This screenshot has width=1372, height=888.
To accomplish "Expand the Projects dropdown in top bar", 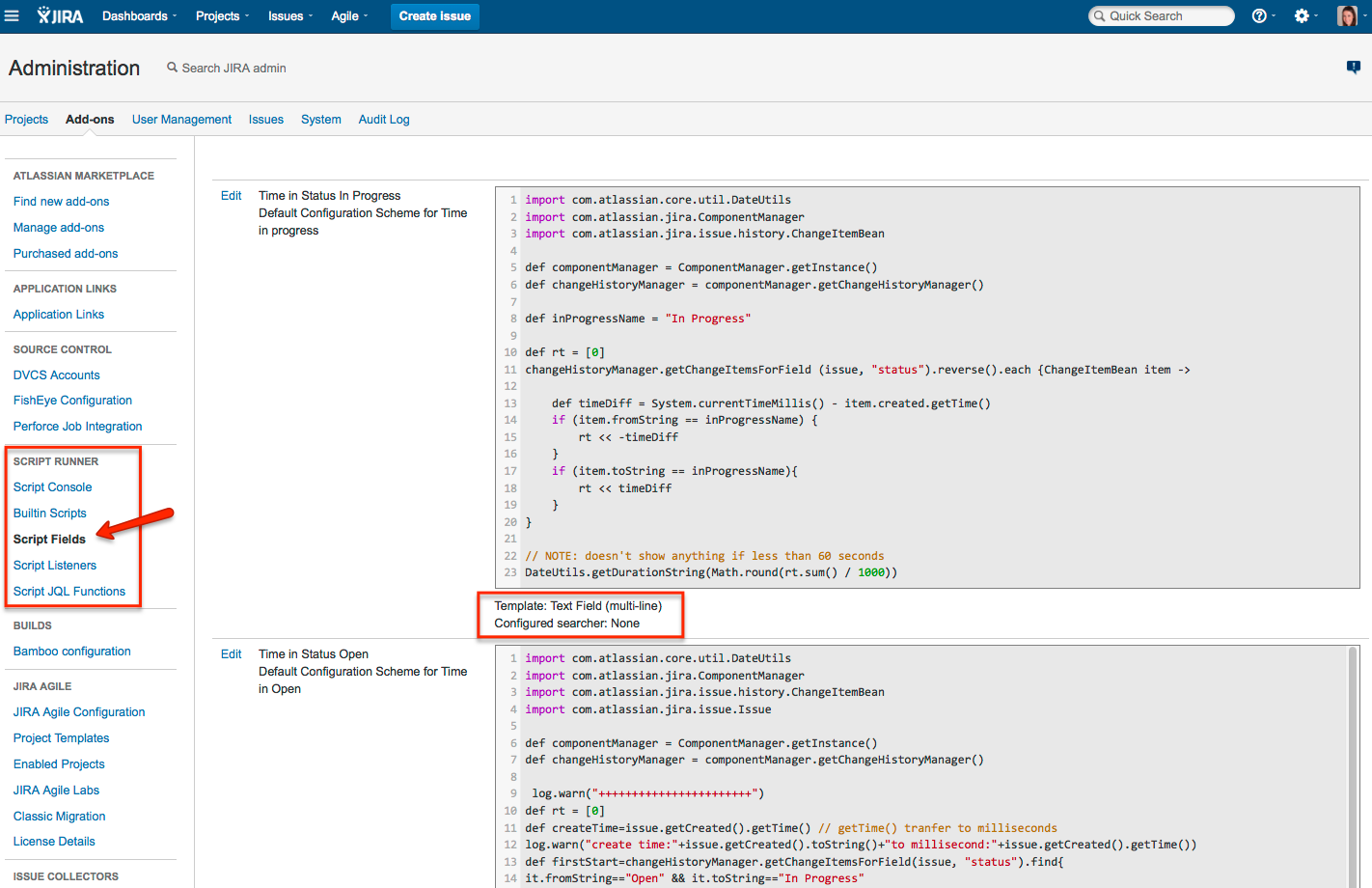I will 222,15.
